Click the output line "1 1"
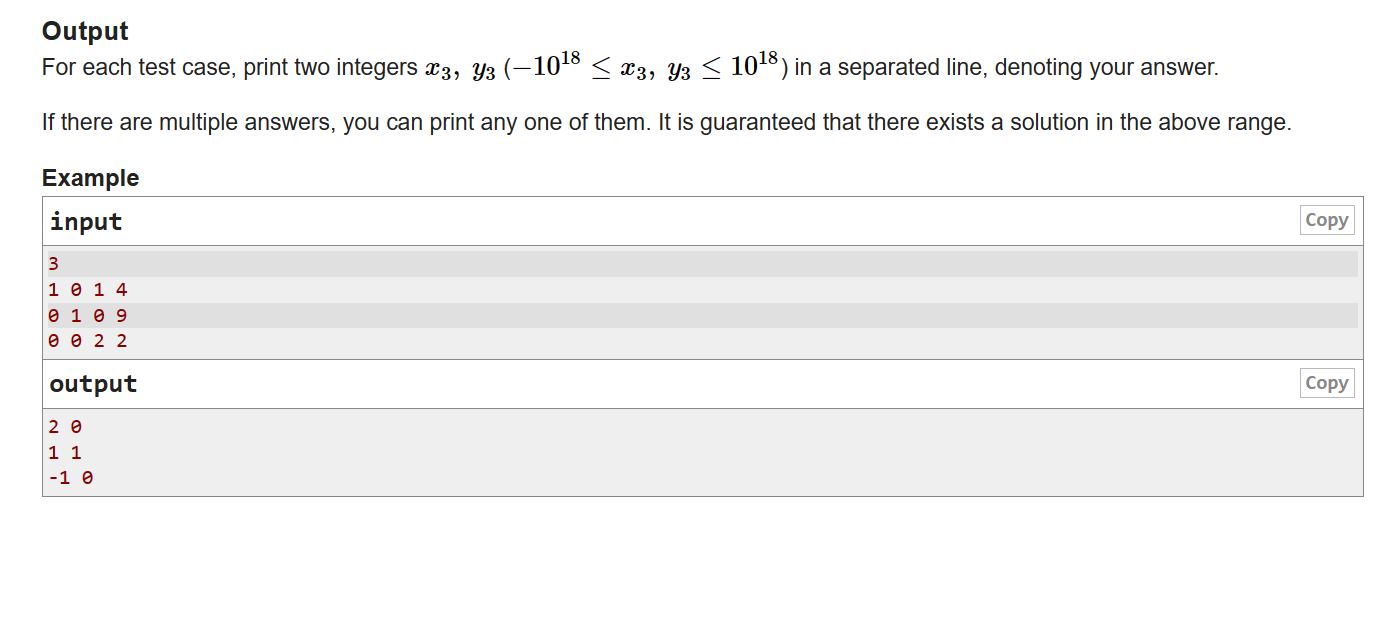 [x=65, y=453]
